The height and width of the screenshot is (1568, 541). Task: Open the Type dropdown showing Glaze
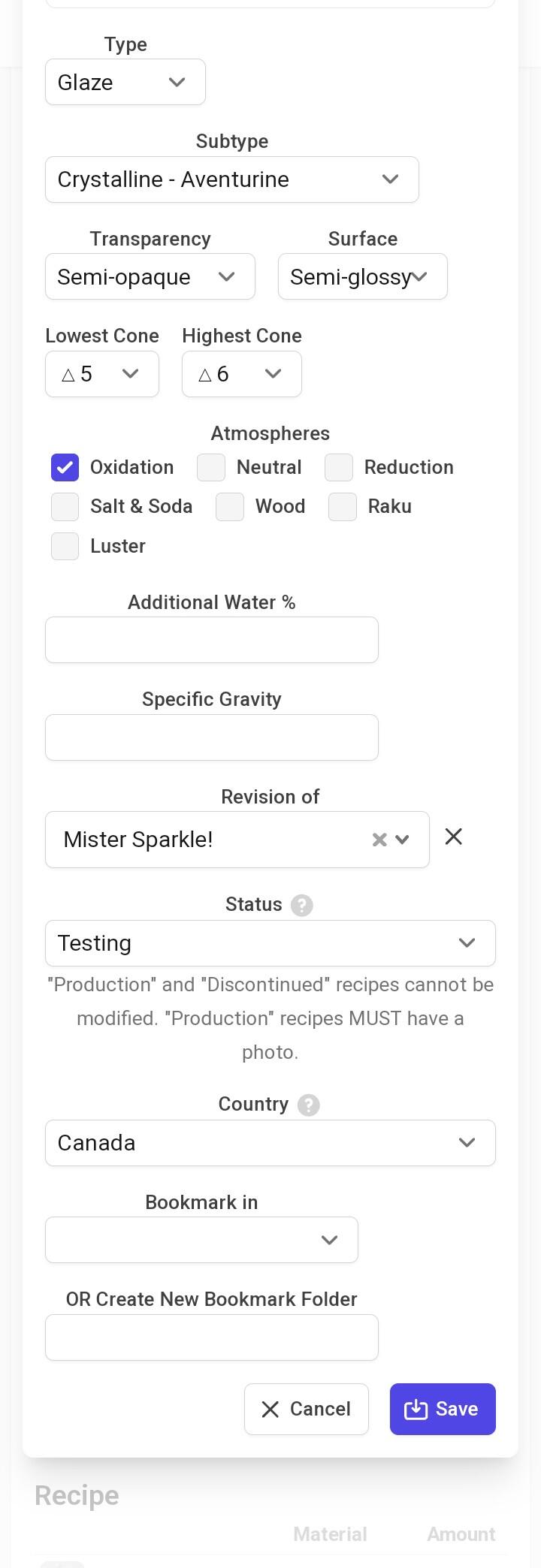click(125, 82)
